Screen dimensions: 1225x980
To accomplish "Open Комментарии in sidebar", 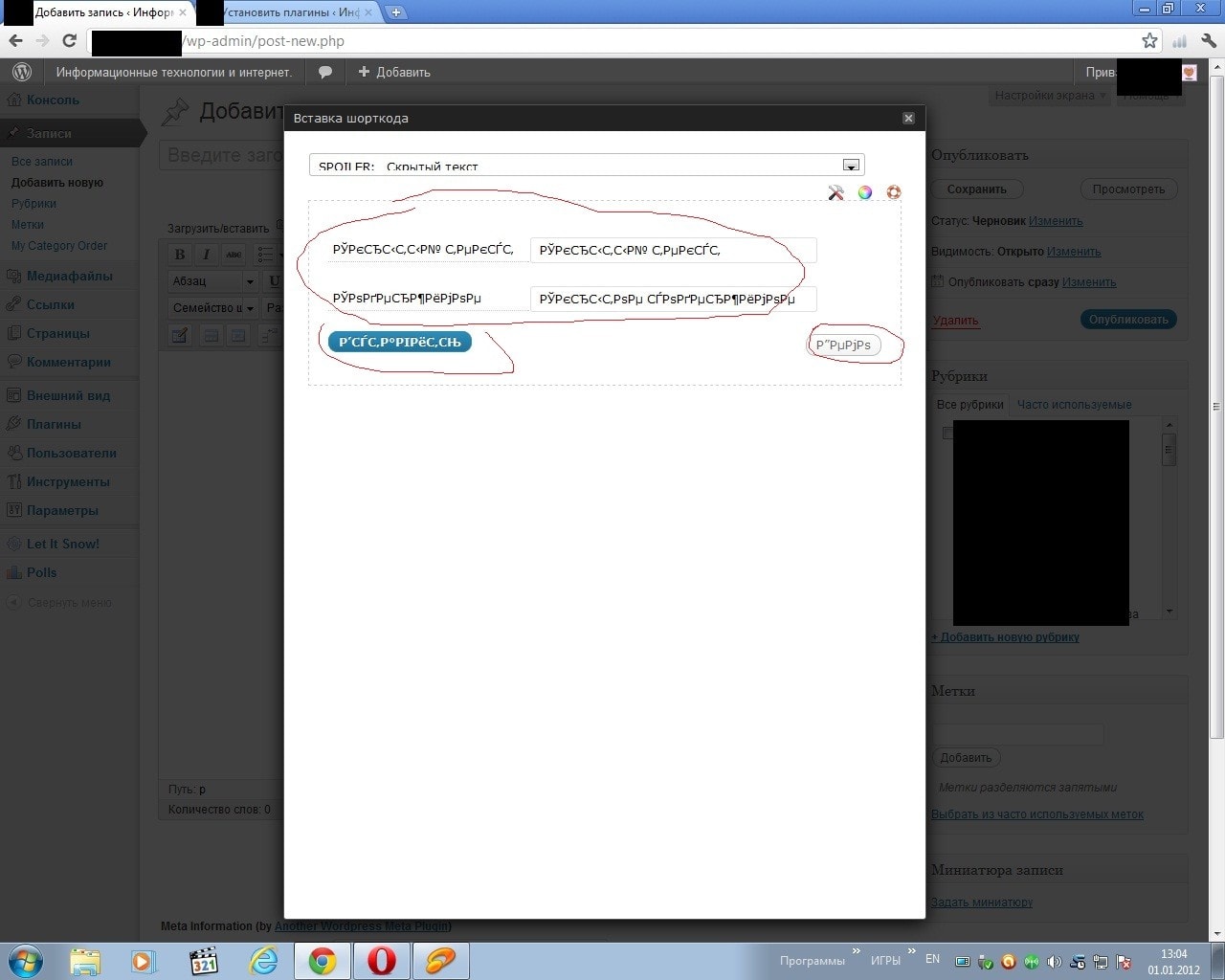I will [x=69, y=362].
